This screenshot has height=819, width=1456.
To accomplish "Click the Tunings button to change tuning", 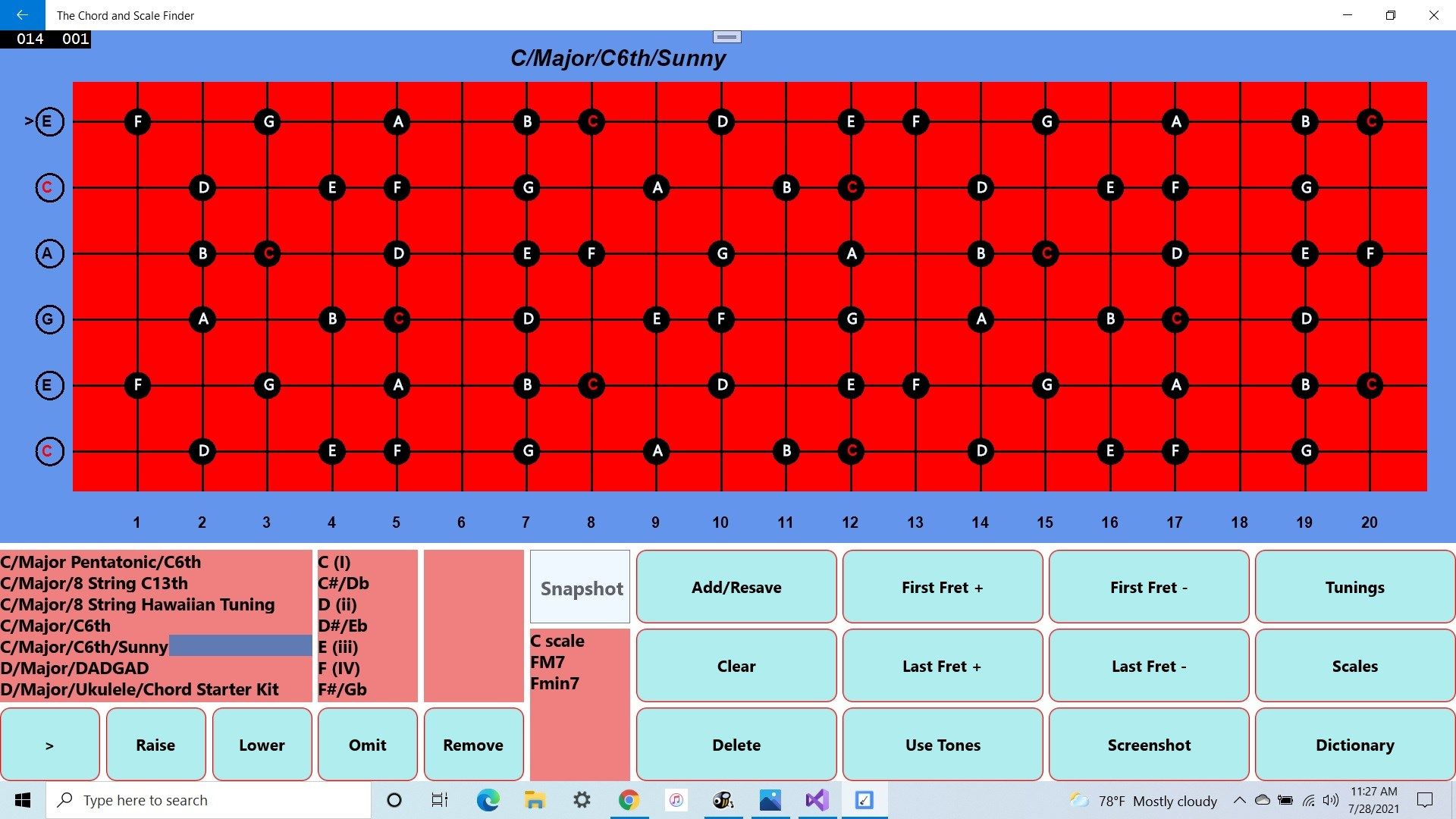I will [x=1354, y=587].
